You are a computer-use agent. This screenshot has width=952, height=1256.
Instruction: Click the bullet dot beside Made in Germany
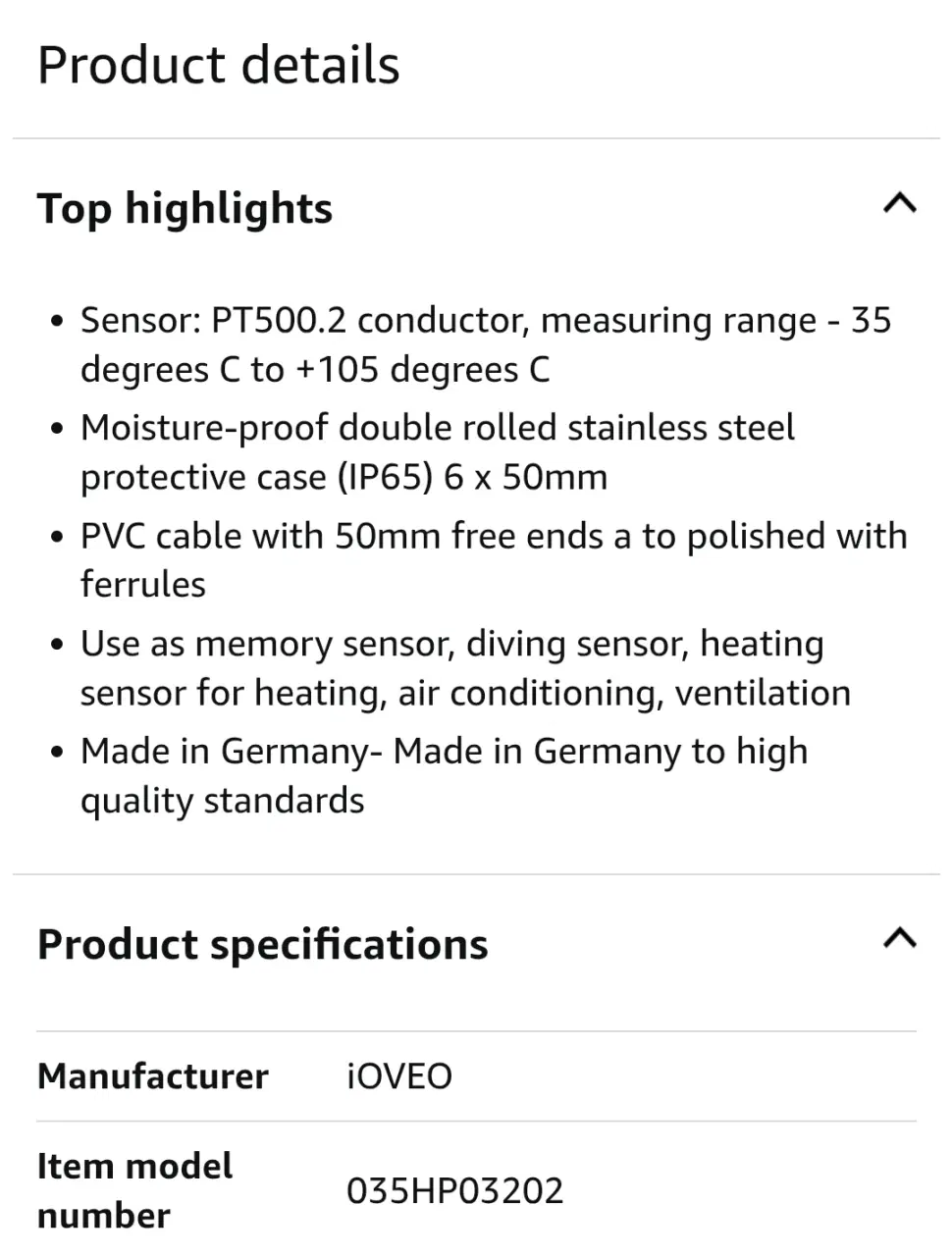point(58,753)
